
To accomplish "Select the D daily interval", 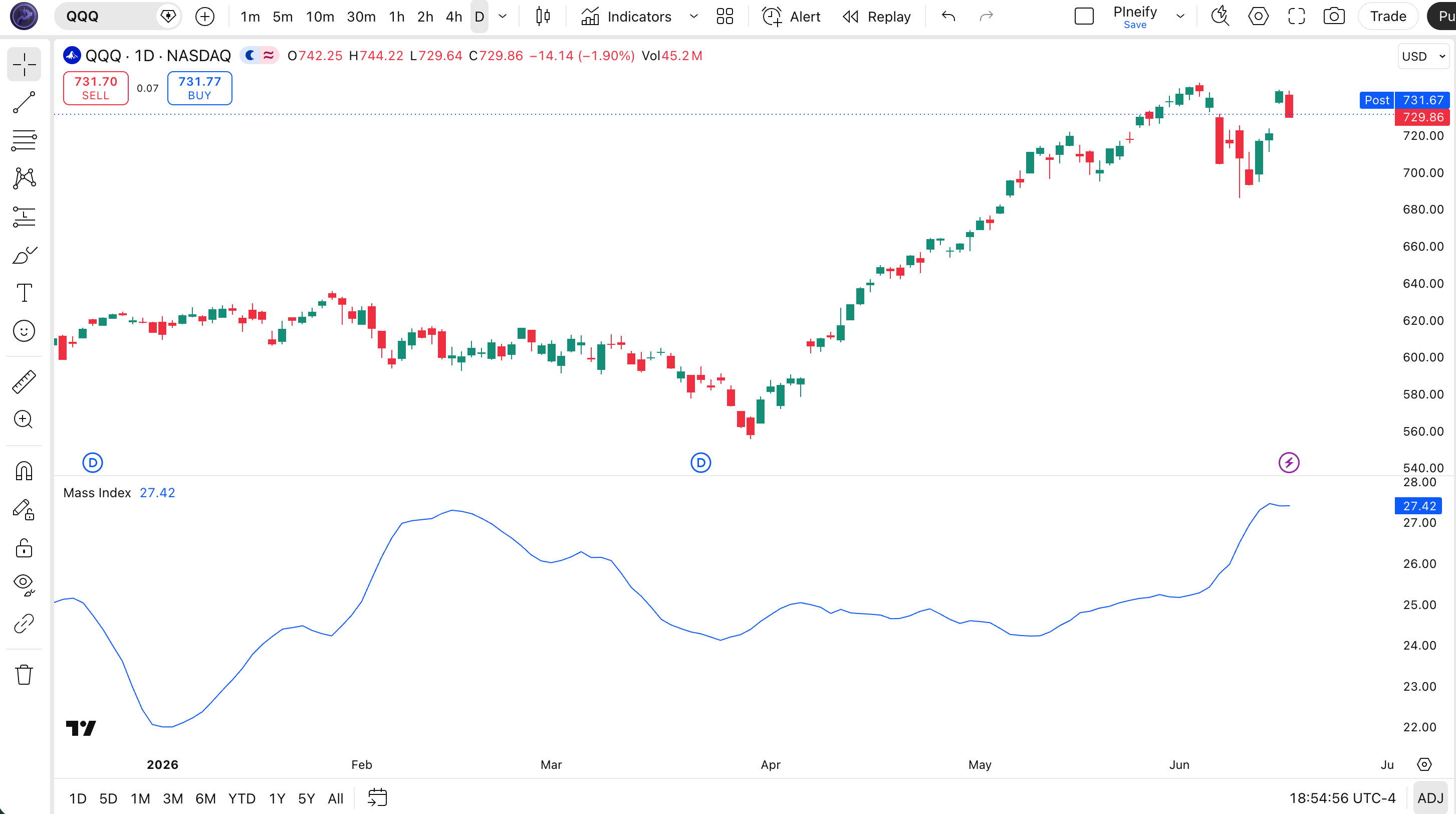I will [x=479, y=17].
